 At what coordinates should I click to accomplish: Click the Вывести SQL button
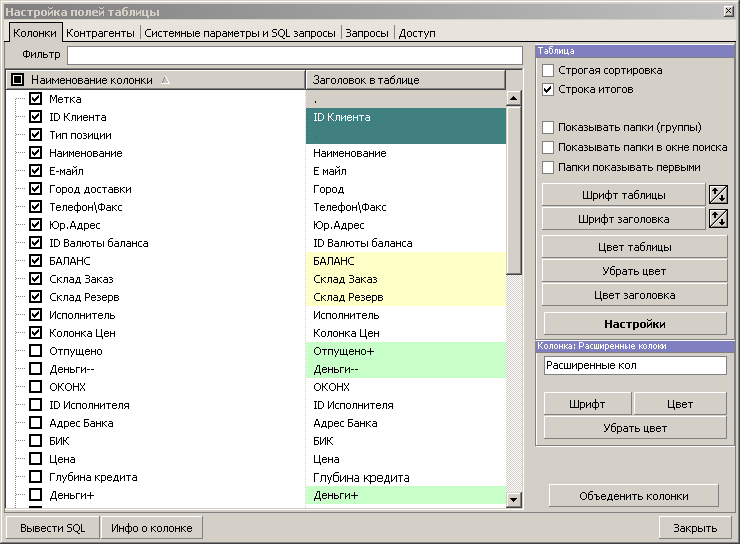[52, 528]
